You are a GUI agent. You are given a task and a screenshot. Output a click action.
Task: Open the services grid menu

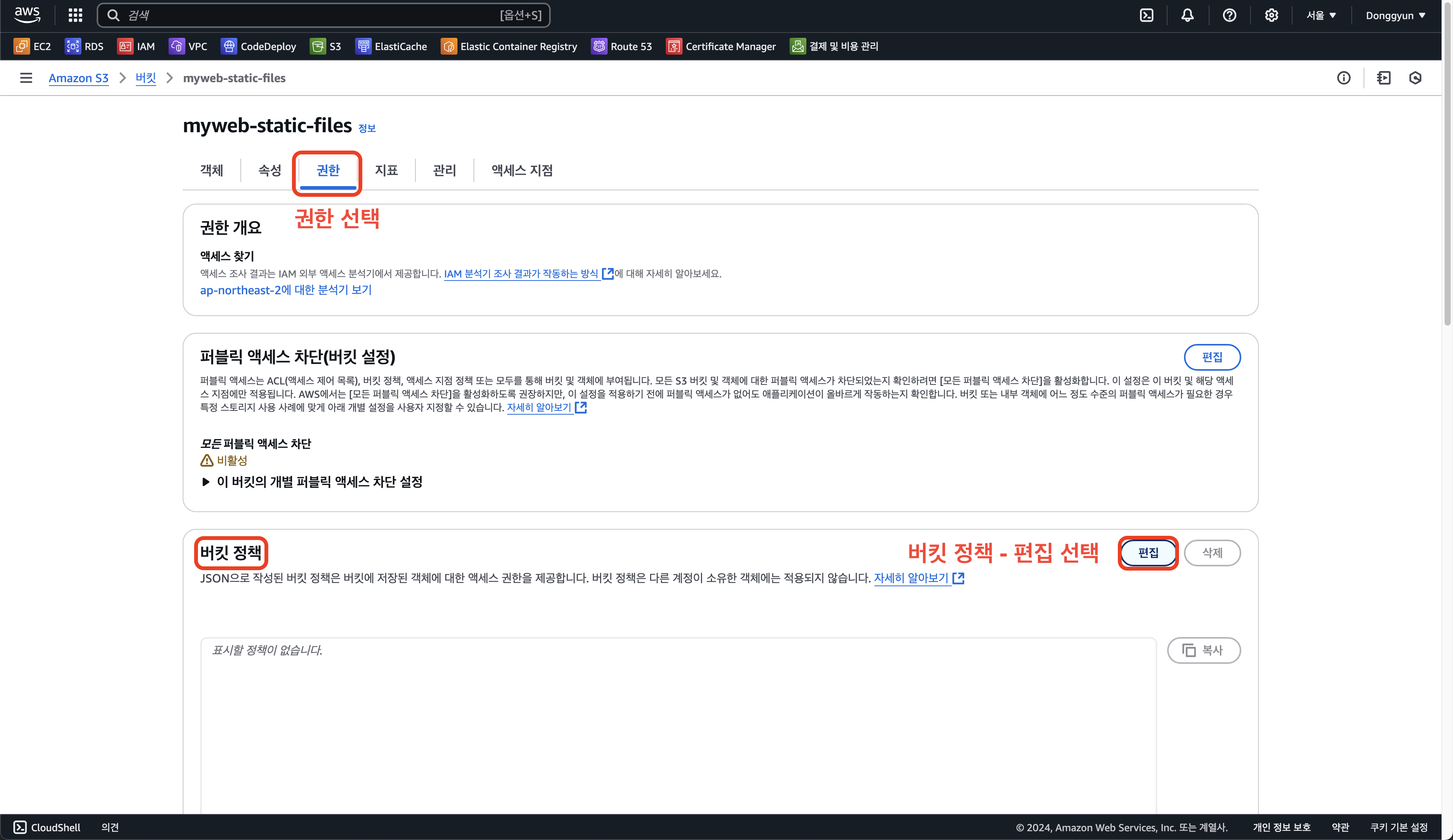click(x=75, y=15)
